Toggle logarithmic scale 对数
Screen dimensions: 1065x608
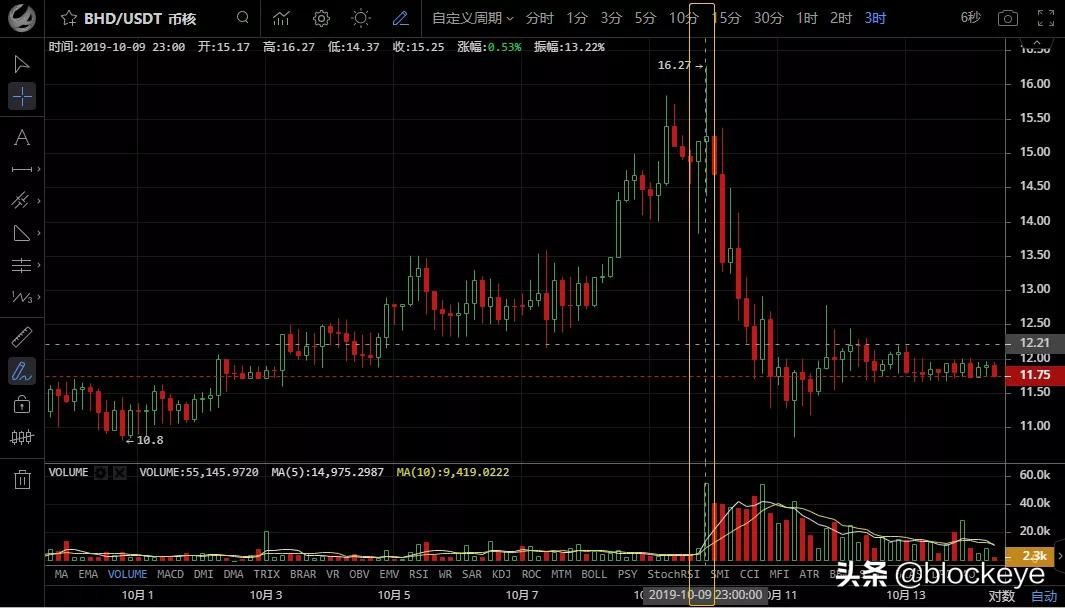click(x=1002, y=596)
